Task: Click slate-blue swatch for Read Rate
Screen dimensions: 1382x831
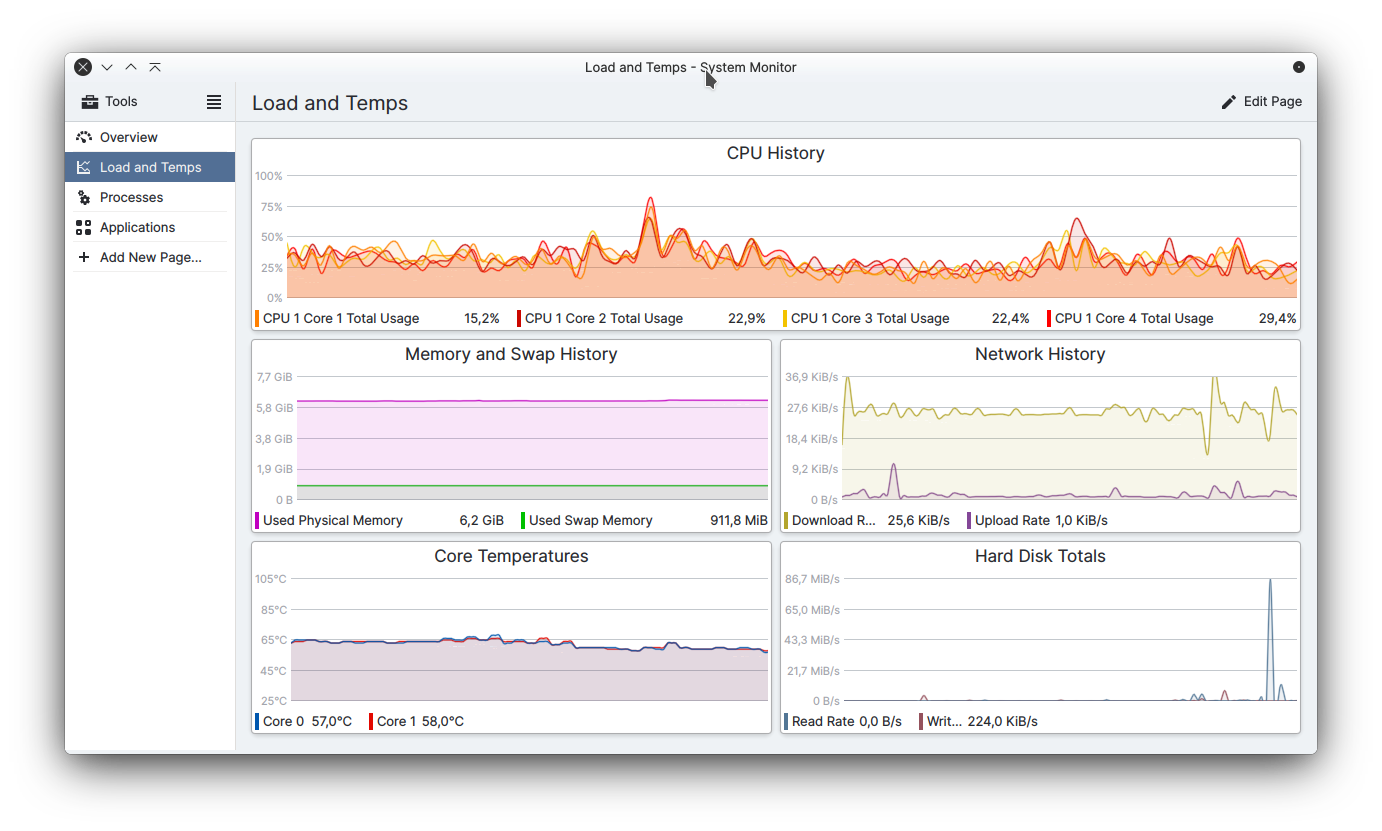Action: [786, 721]
